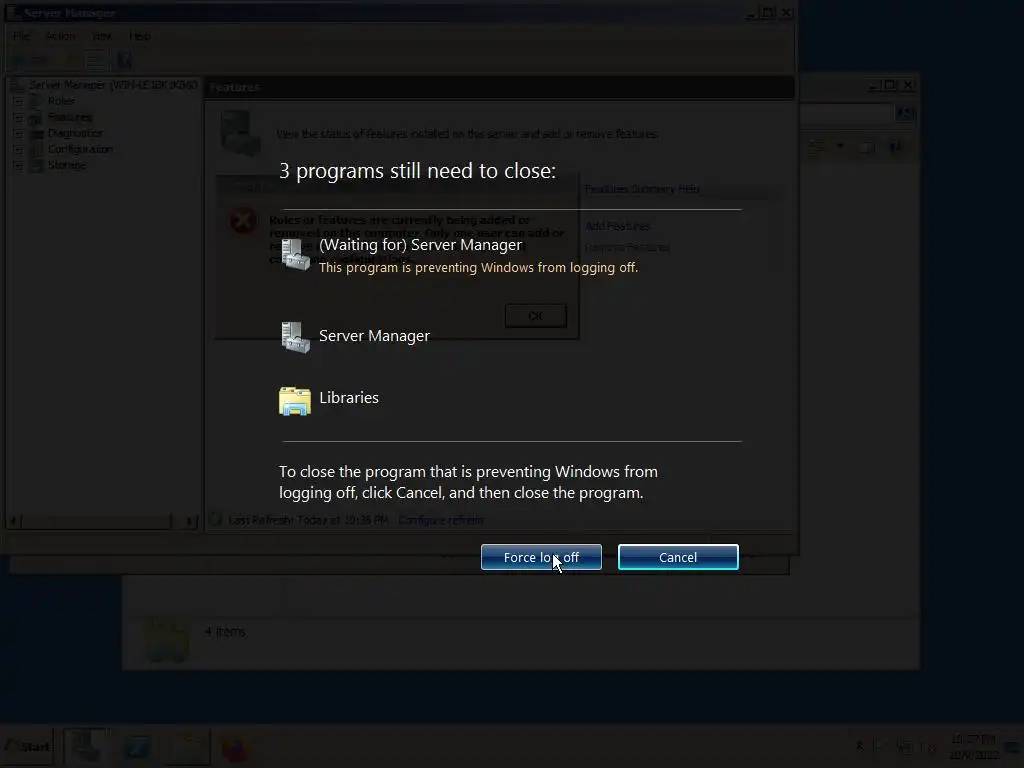Open the Help menu in Server Manager

pyautogui.click(x=139, y=36)
